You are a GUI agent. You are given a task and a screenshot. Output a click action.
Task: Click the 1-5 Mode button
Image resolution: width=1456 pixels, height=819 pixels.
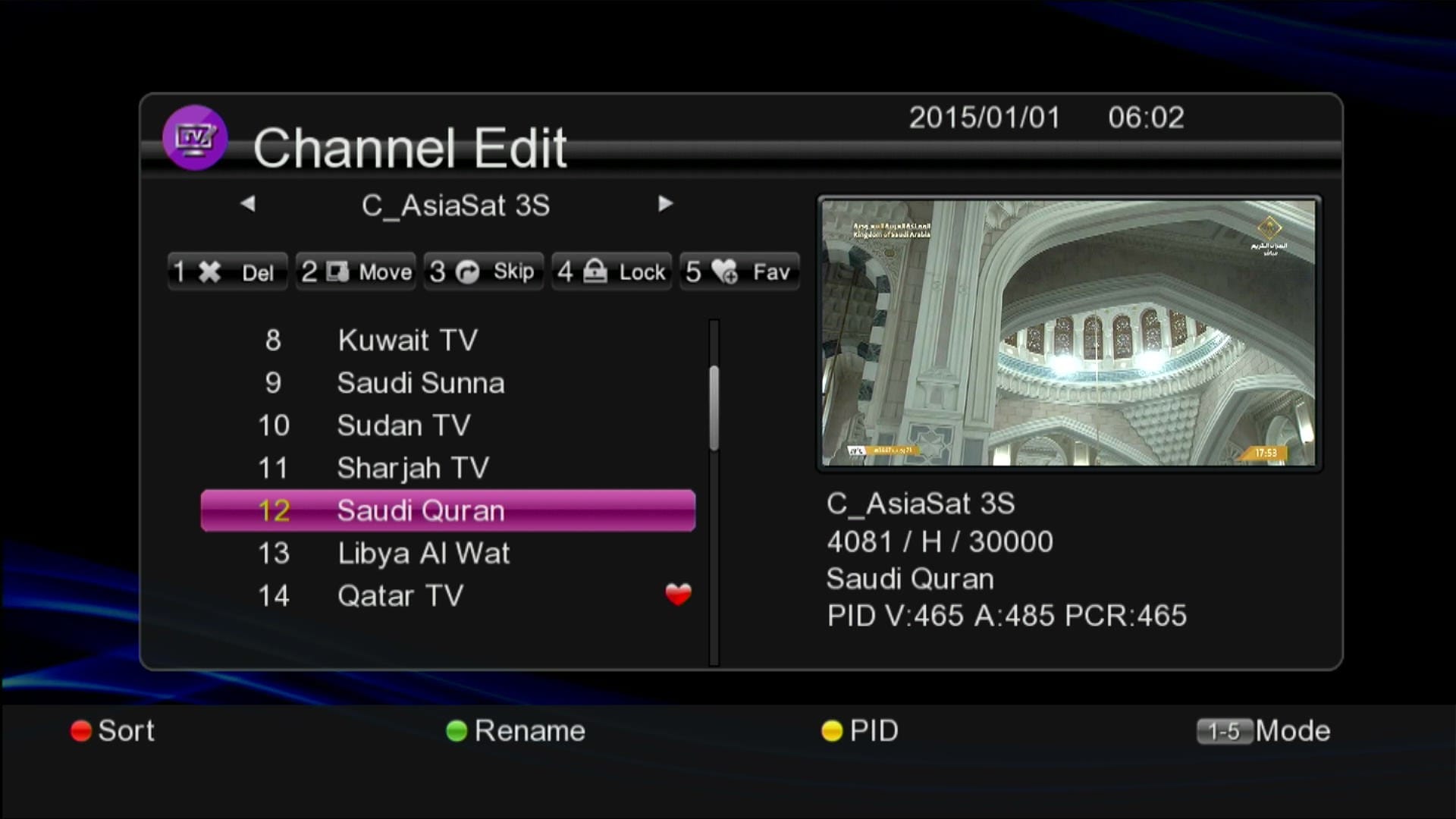(1224, 731)
